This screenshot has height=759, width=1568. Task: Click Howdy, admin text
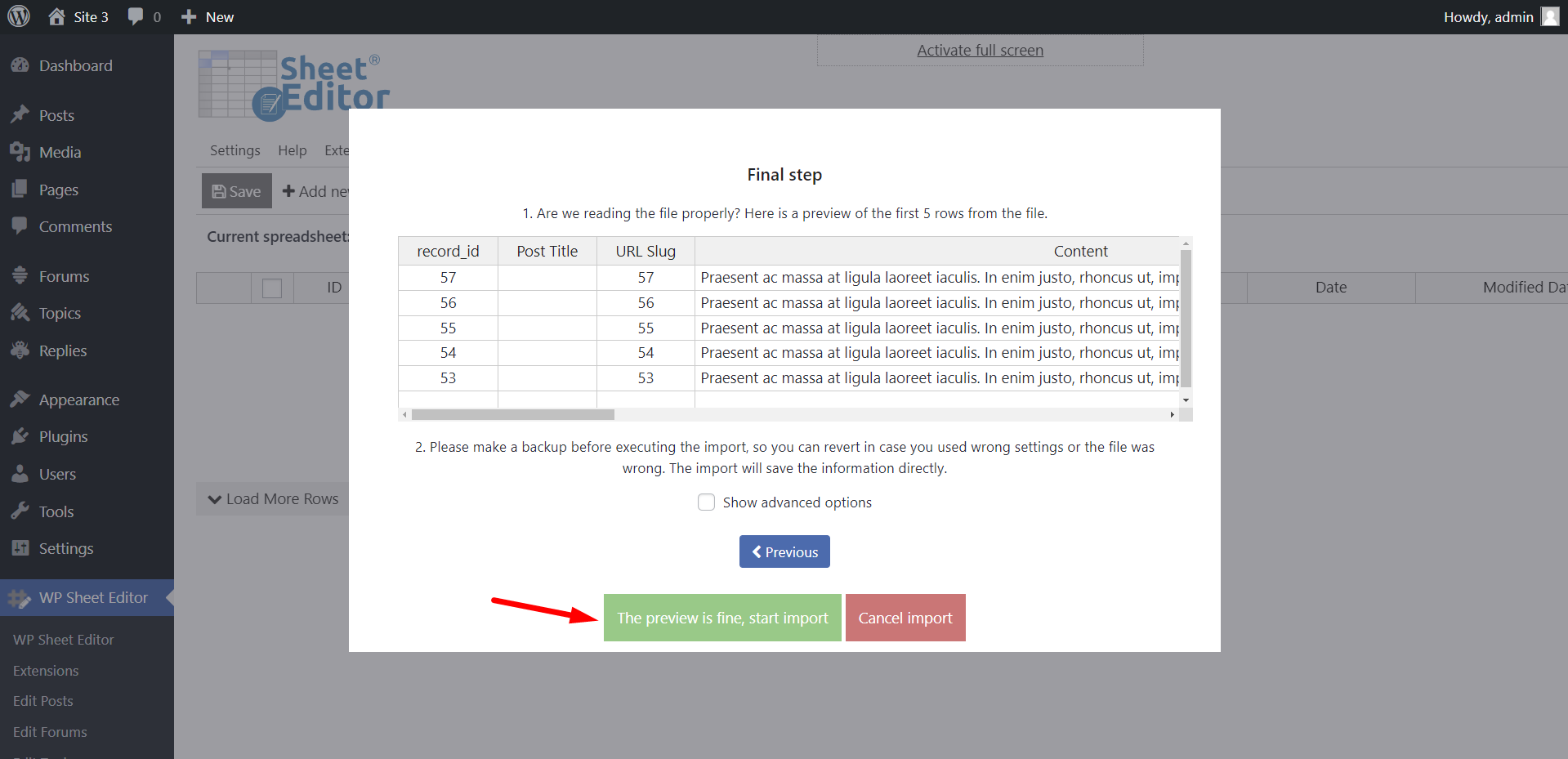click(x=1488, y=16)
